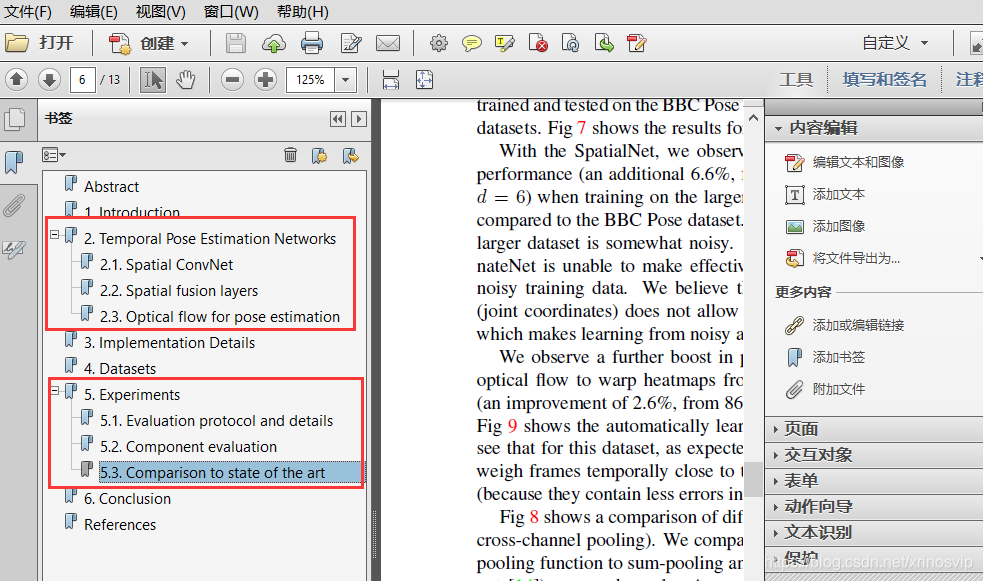Click the 打开 open file button
The width and height of the screenshot is (983, 581).
39,43
